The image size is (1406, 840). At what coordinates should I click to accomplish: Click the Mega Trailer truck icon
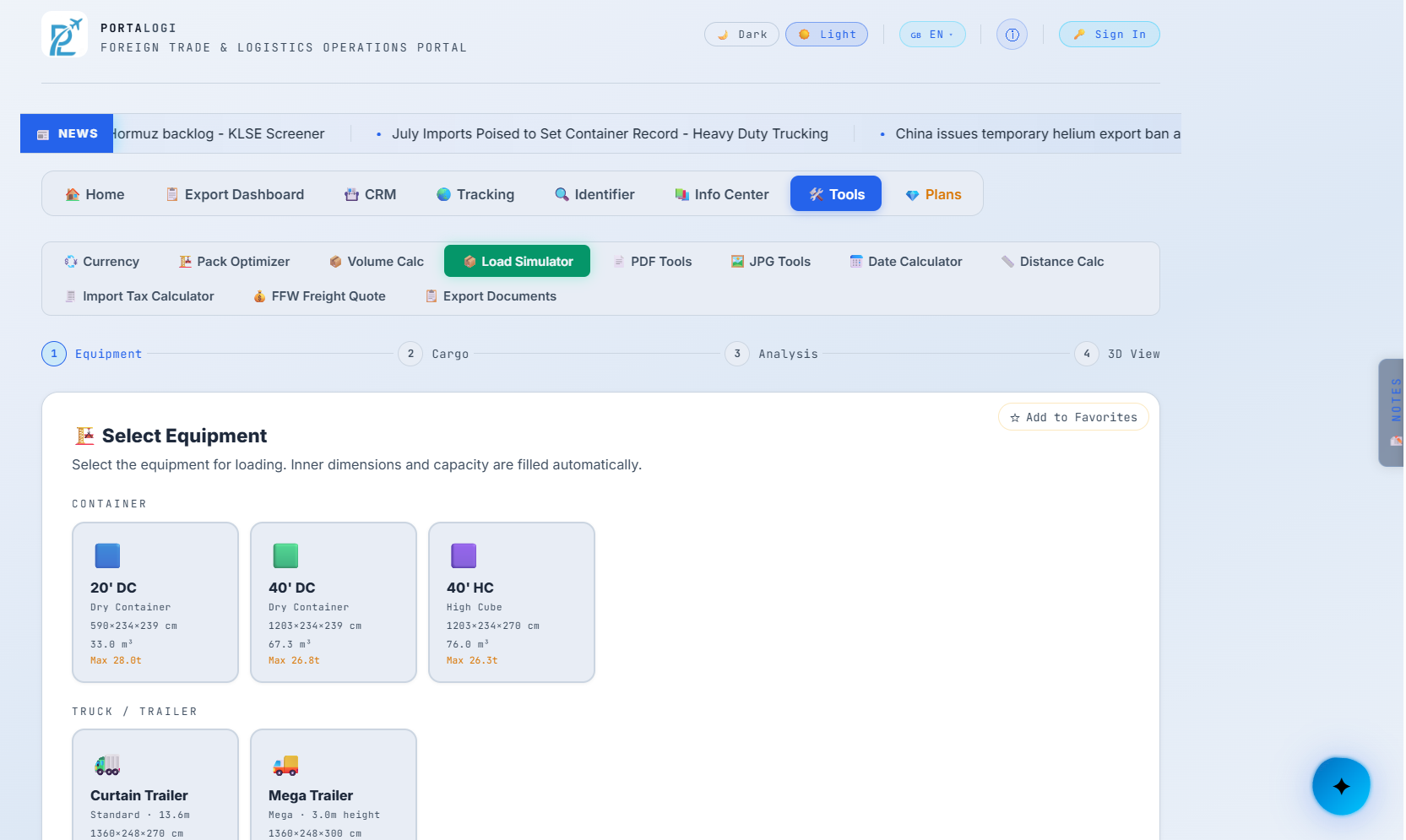coord(285,765)
